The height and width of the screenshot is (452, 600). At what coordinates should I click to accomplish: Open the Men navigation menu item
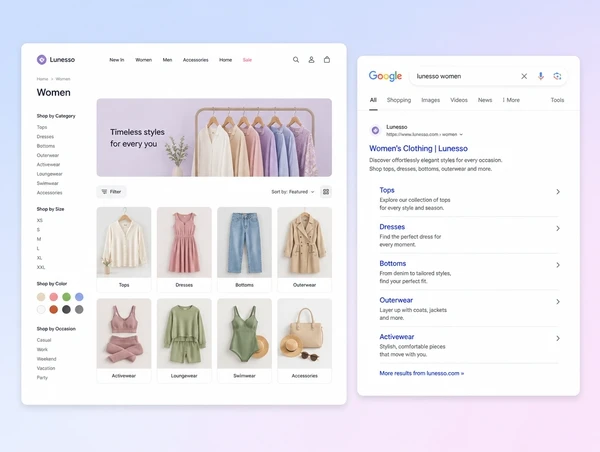pos(167,60)
